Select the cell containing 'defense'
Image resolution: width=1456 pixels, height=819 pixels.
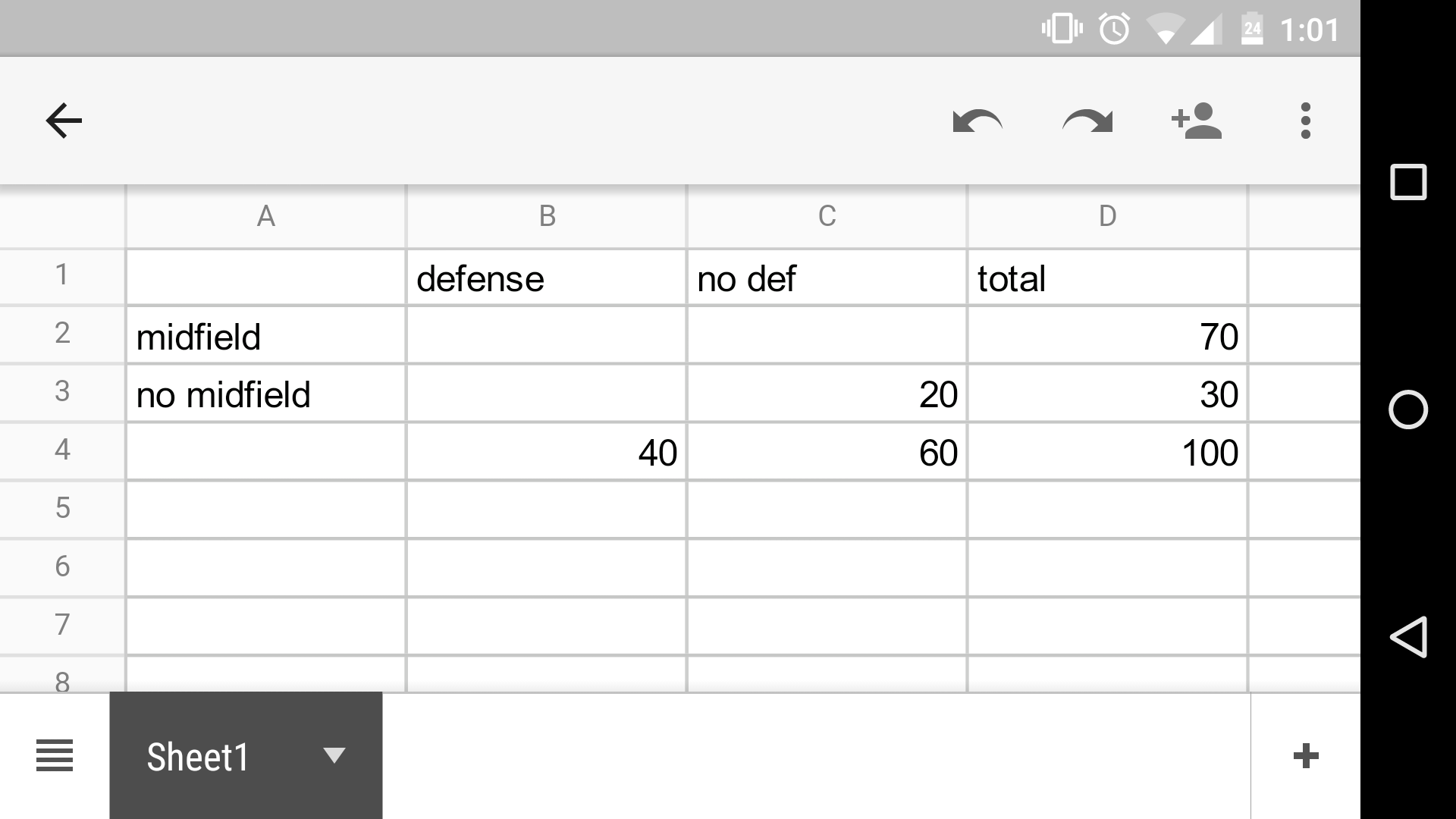[546, 278]
